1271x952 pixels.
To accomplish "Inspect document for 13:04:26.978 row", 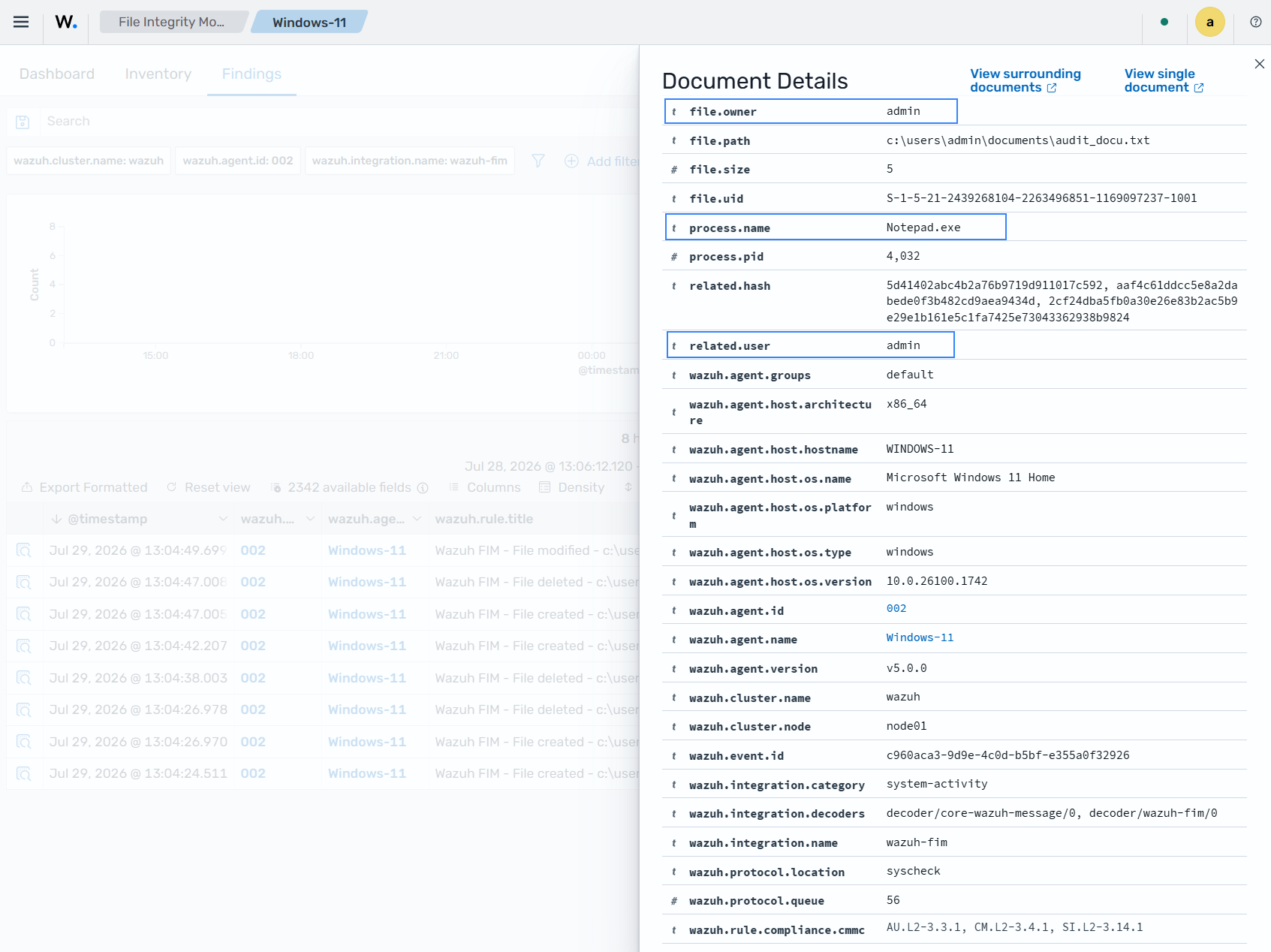I will tap(24, 709).
